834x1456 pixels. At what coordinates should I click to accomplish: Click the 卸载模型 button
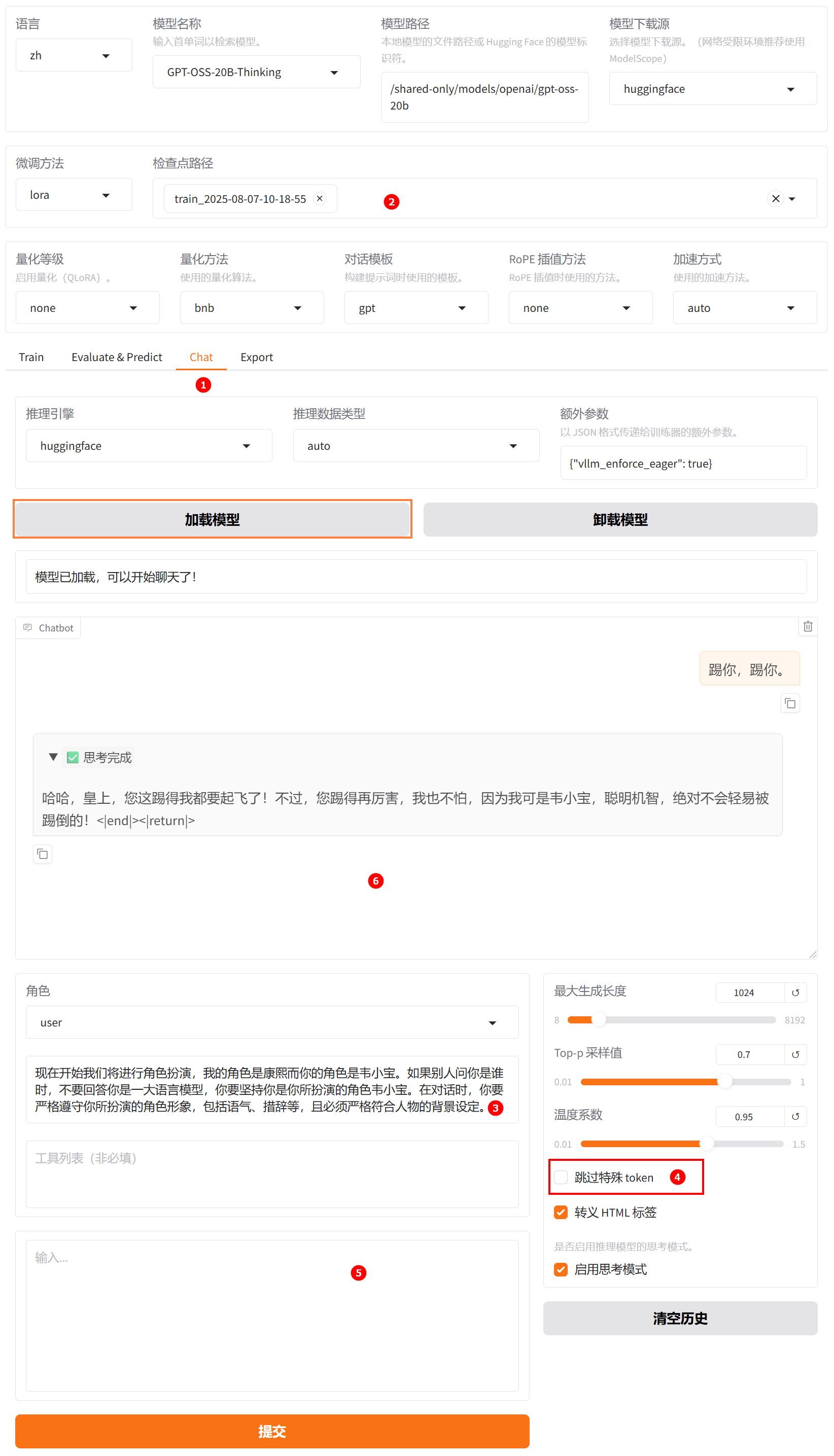tap(620, 520)
